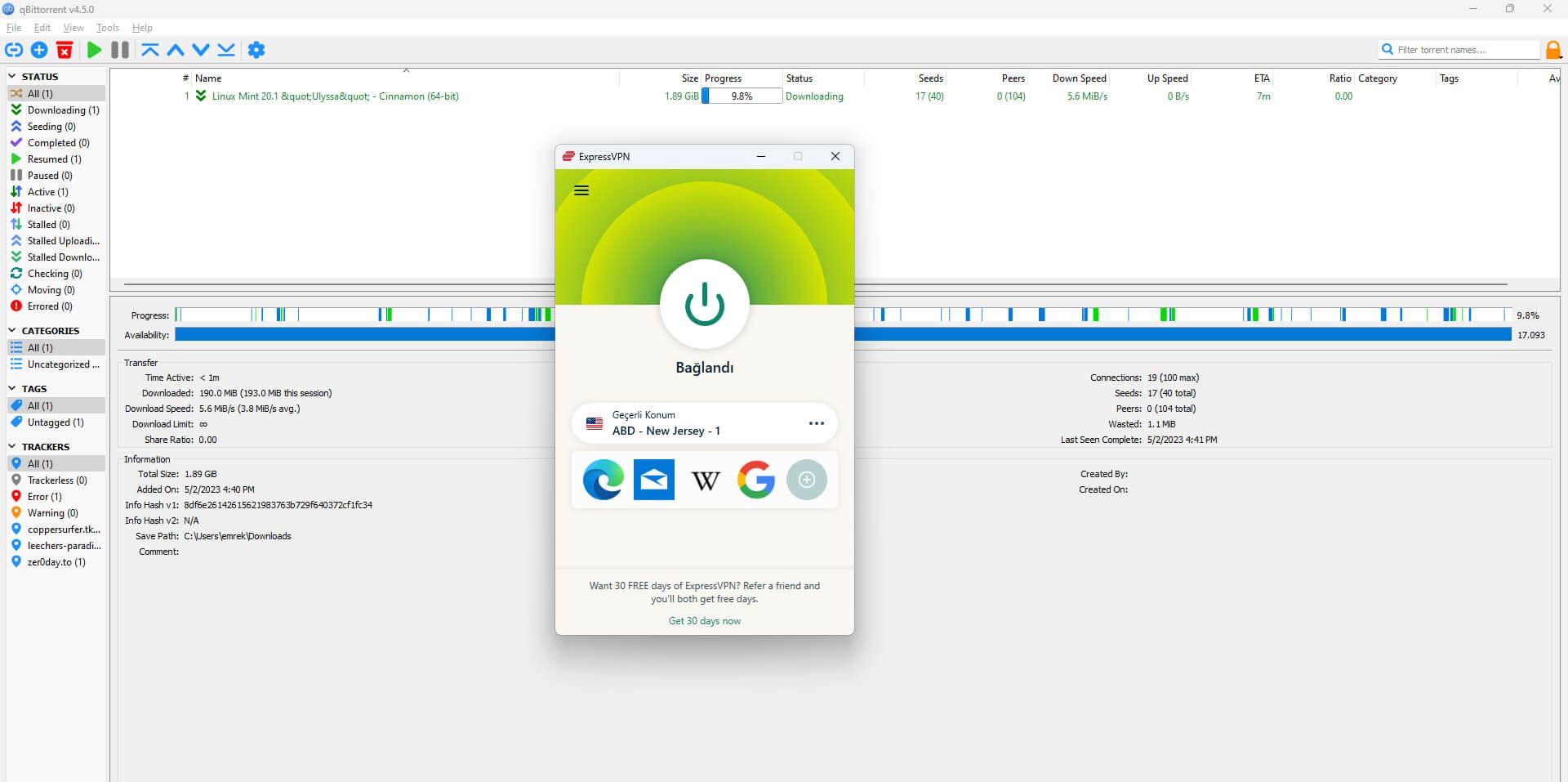Screen dimensions: 1568x782
Task: Open location options next to New Jersey
Action: 816,423
